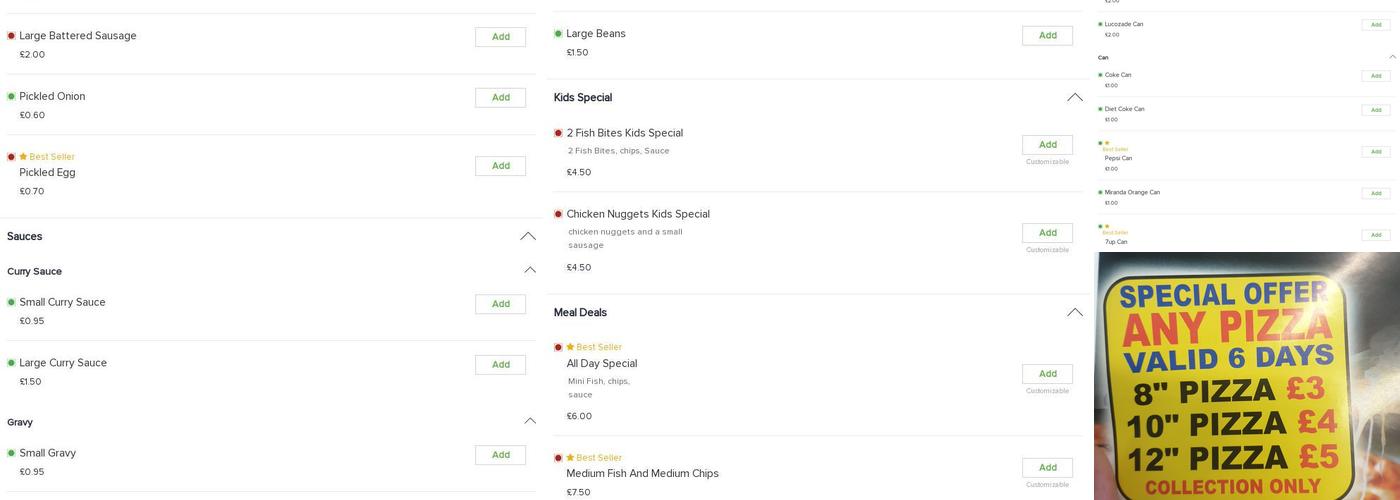Click the red dot beside Chicken Nuggets Kids Special
Viewport: 1400px width, 500px height.
tap(558, 214)
